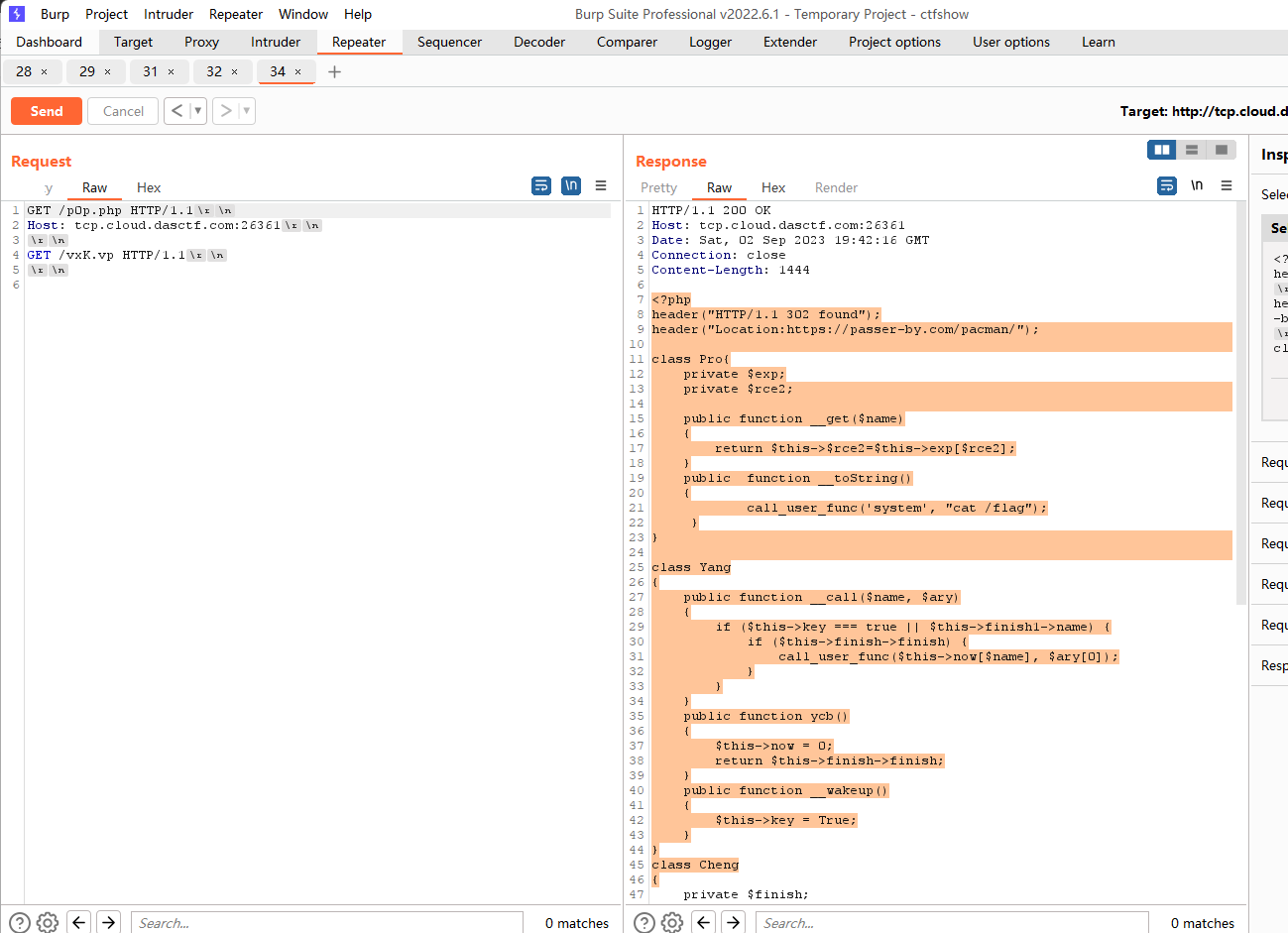Click the Send button

tap(47, 111)
